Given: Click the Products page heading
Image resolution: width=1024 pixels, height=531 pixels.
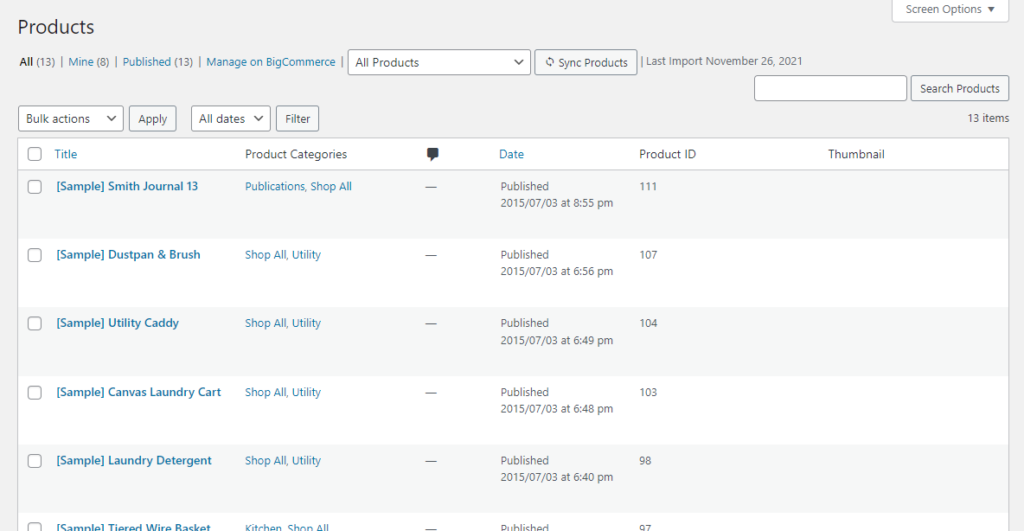Looking at the screenshot, I should (x=56, y=27).
